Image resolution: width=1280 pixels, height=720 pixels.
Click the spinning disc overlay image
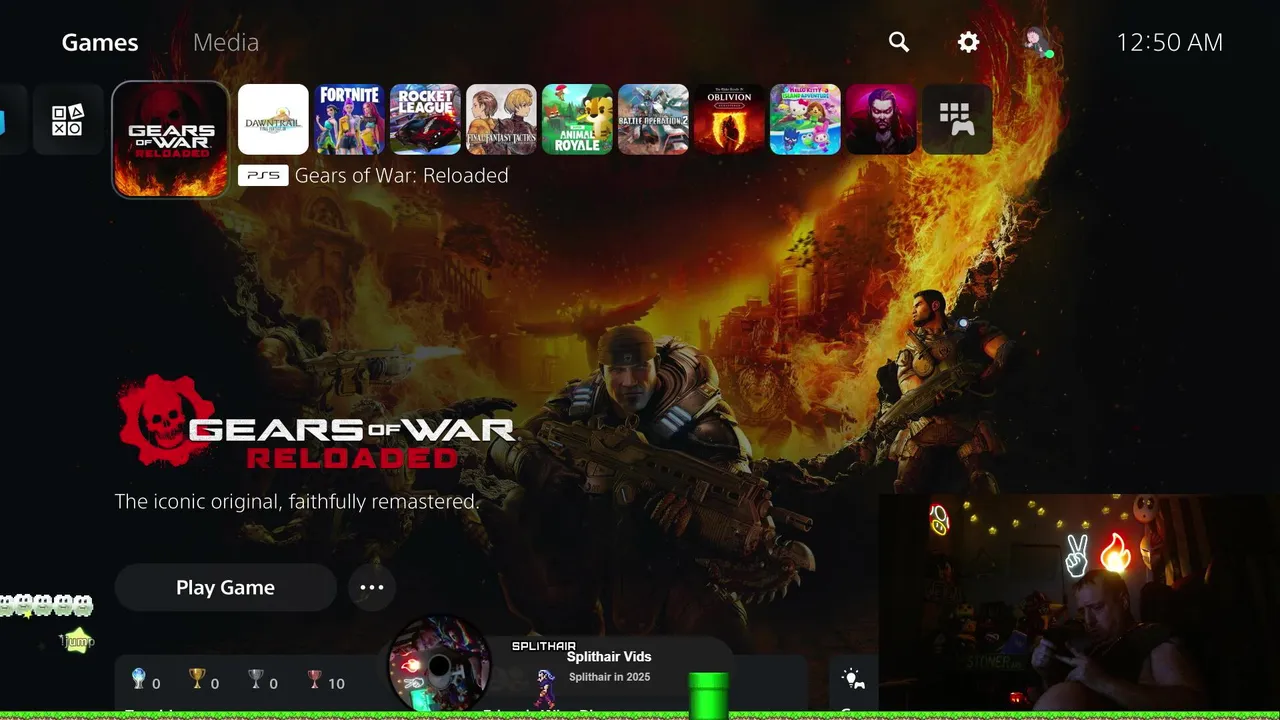(439, 665)
